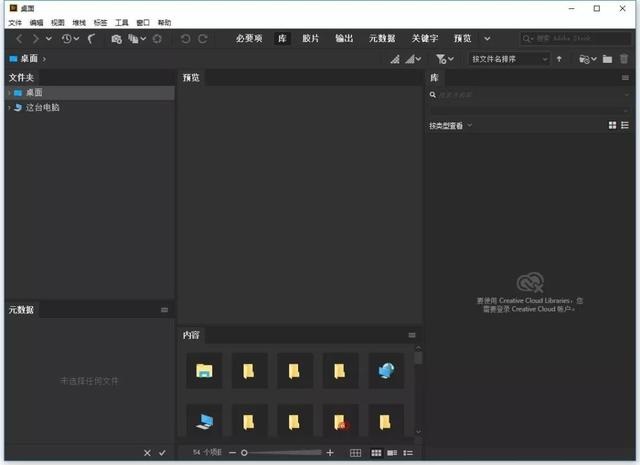Open the 内容 panel options menu icon
The width and height of the screenshot is (640, 465).
(412, 335)
